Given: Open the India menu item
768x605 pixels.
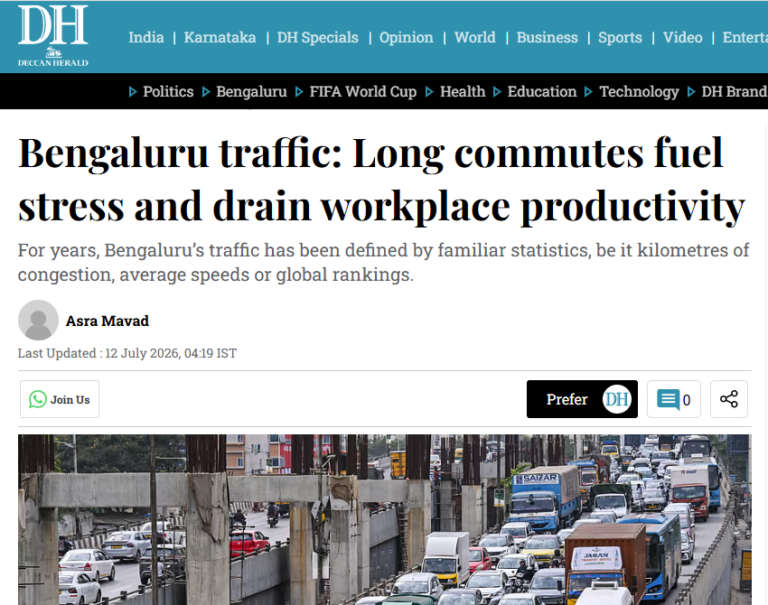Looking at the screenshot, I should click(146, 37).
